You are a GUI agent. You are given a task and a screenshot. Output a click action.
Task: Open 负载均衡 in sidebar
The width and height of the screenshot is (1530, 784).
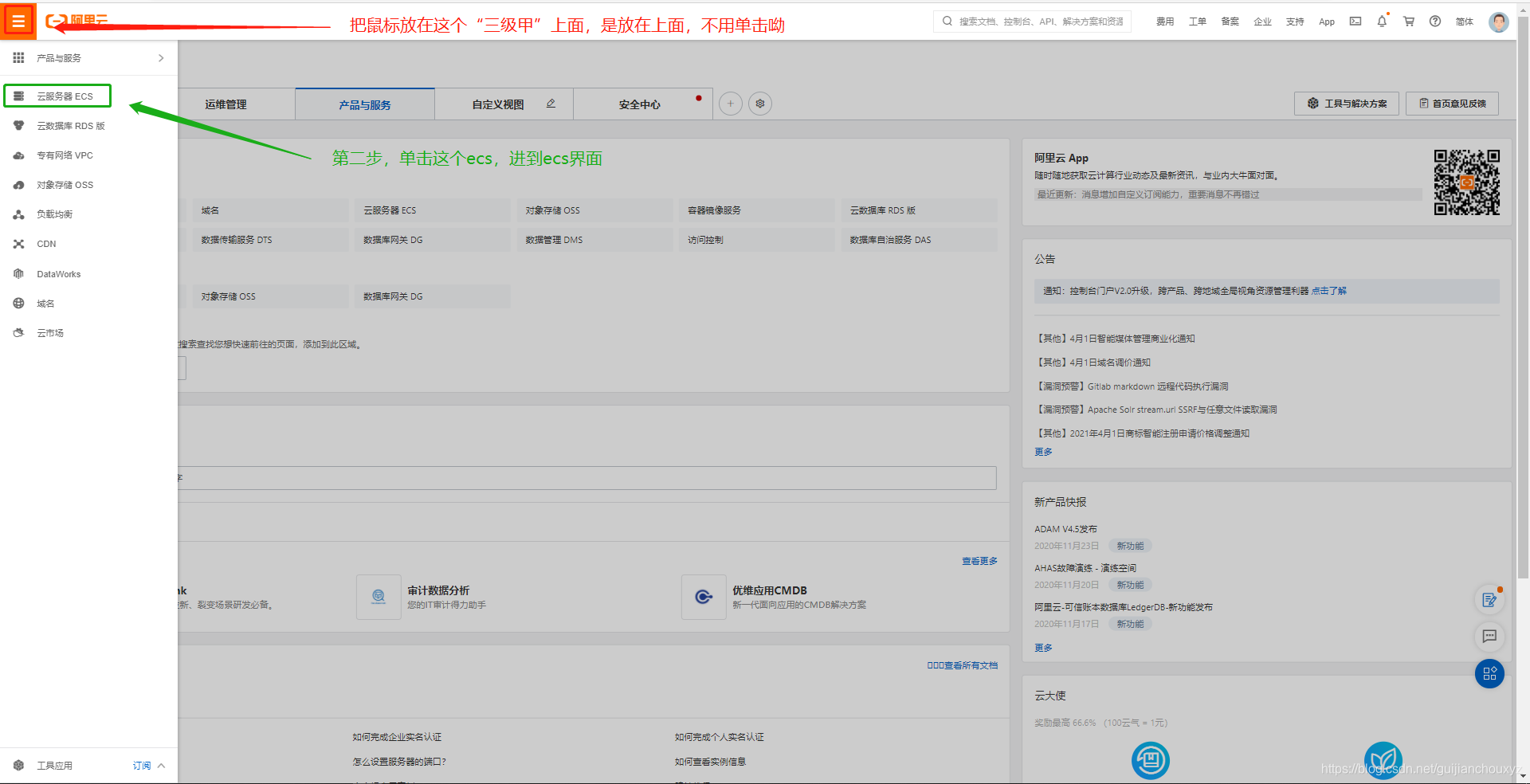pos(54,214)
